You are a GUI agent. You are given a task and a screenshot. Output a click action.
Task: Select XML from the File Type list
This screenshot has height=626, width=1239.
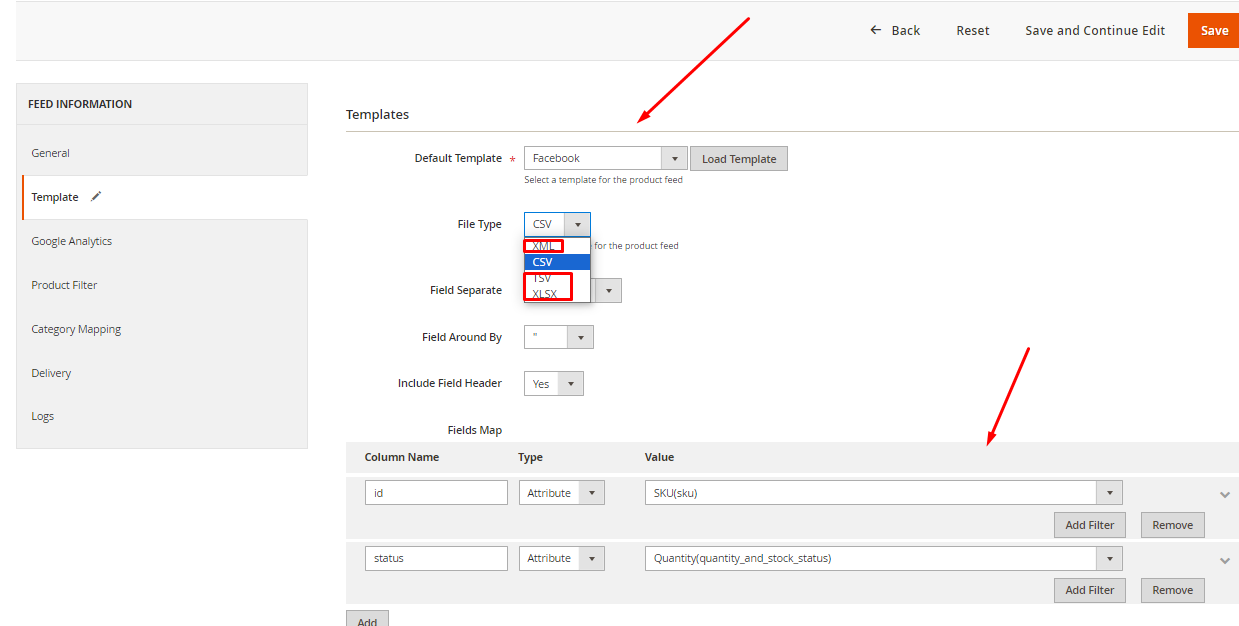[x=544, y=246]
